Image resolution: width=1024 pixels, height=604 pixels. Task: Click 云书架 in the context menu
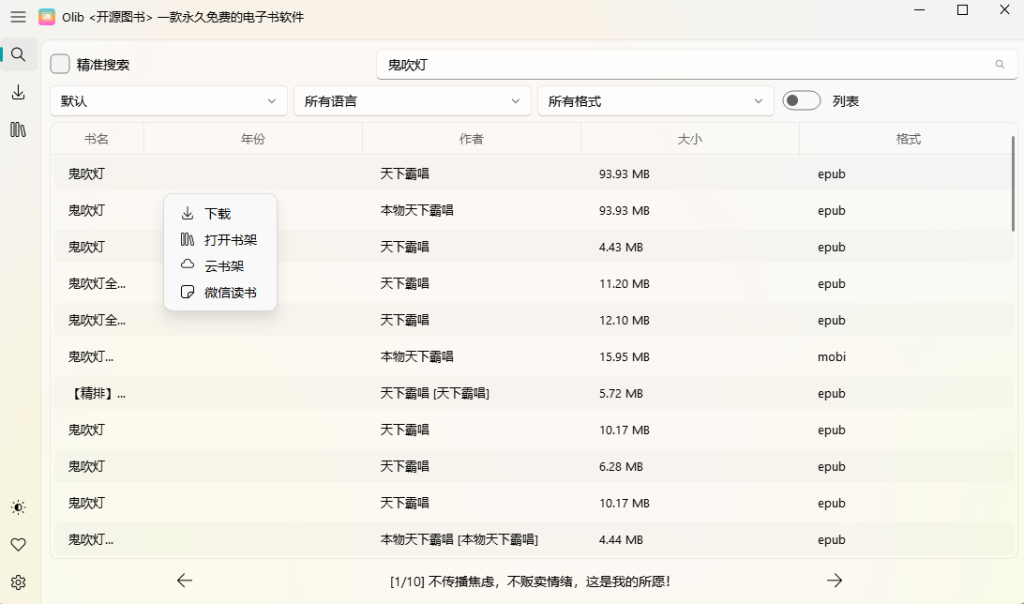coord(224,266)
